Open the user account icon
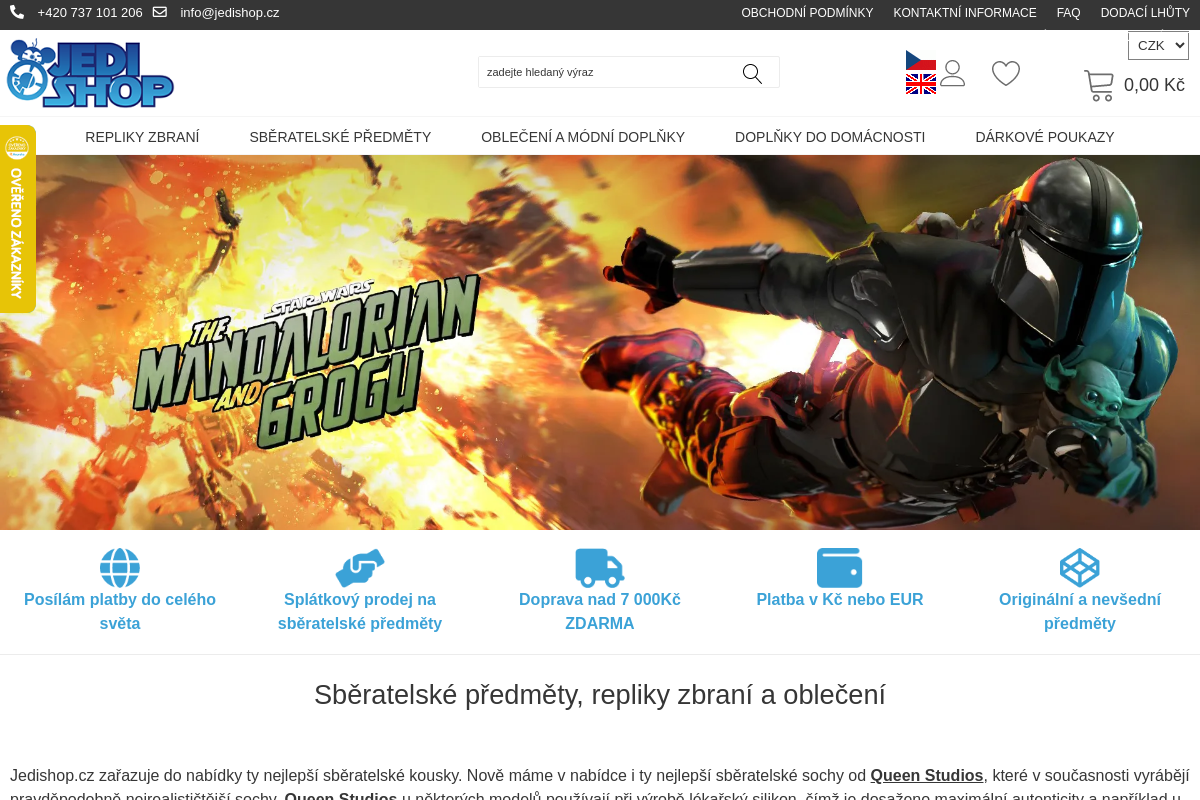Screen dimensions: 1200x800 click(953, 73)
